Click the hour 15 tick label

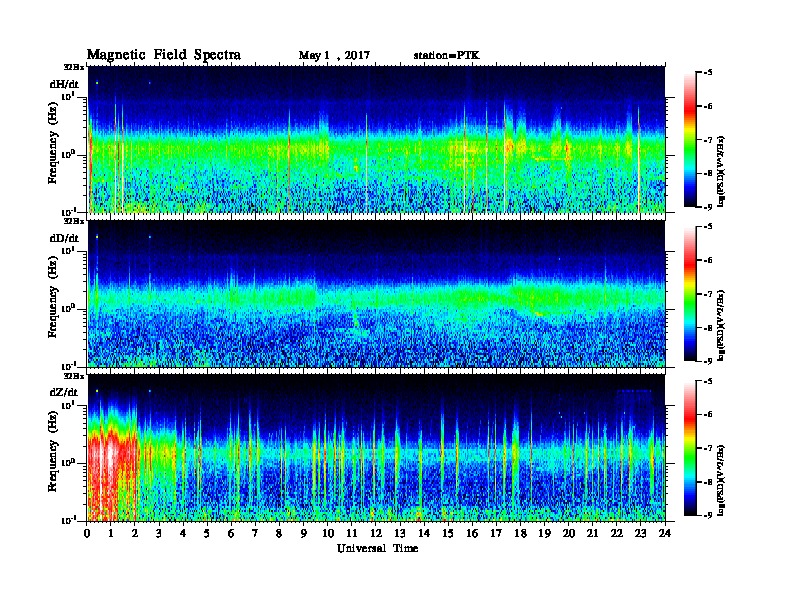click(449, 533)
